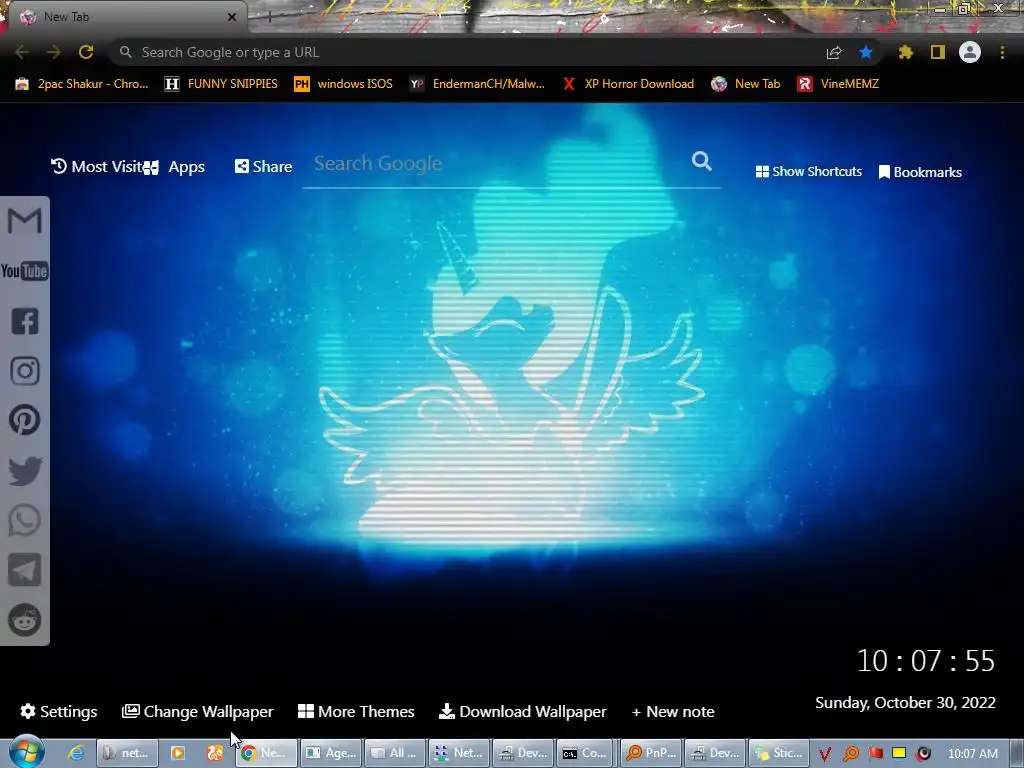
Task: Go forward using the browser forward arrow
Action: [54, 52]
